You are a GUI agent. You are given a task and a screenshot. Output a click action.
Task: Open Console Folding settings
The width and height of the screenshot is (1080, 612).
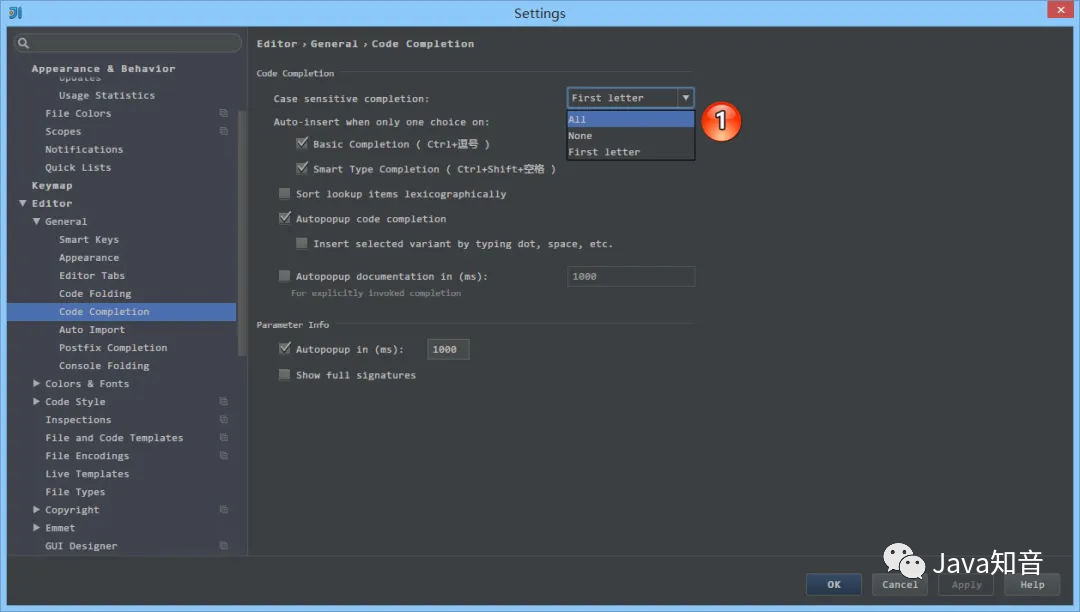(x=104, y=366)
